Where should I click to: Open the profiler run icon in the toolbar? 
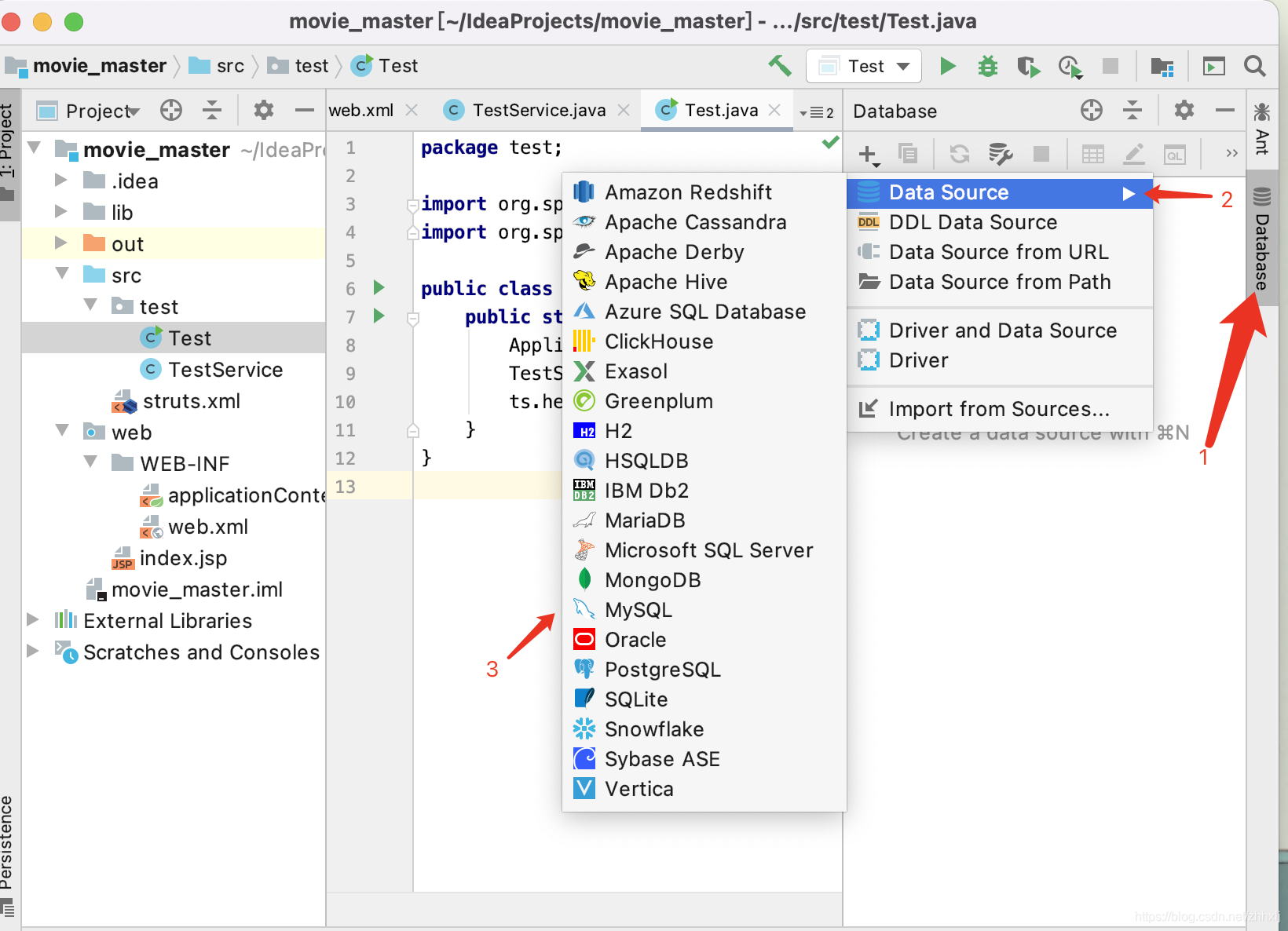1070,67
